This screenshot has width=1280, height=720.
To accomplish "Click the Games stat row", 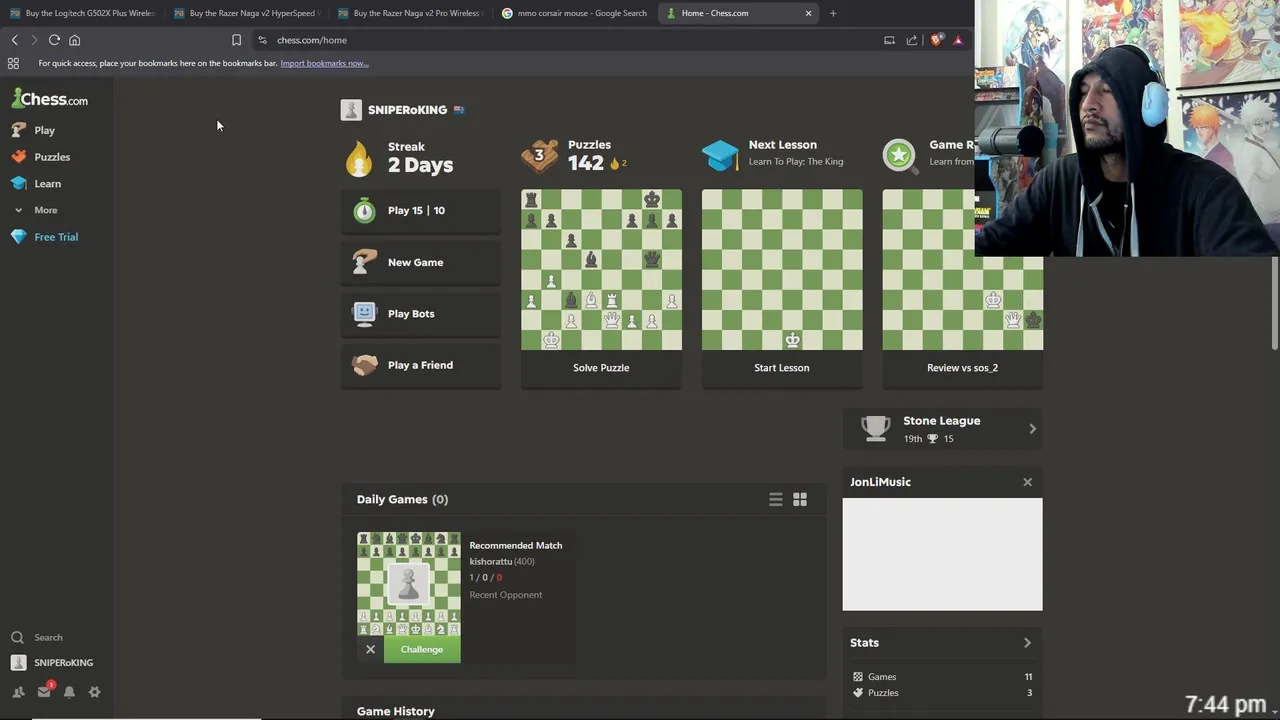I will point(943,677).
